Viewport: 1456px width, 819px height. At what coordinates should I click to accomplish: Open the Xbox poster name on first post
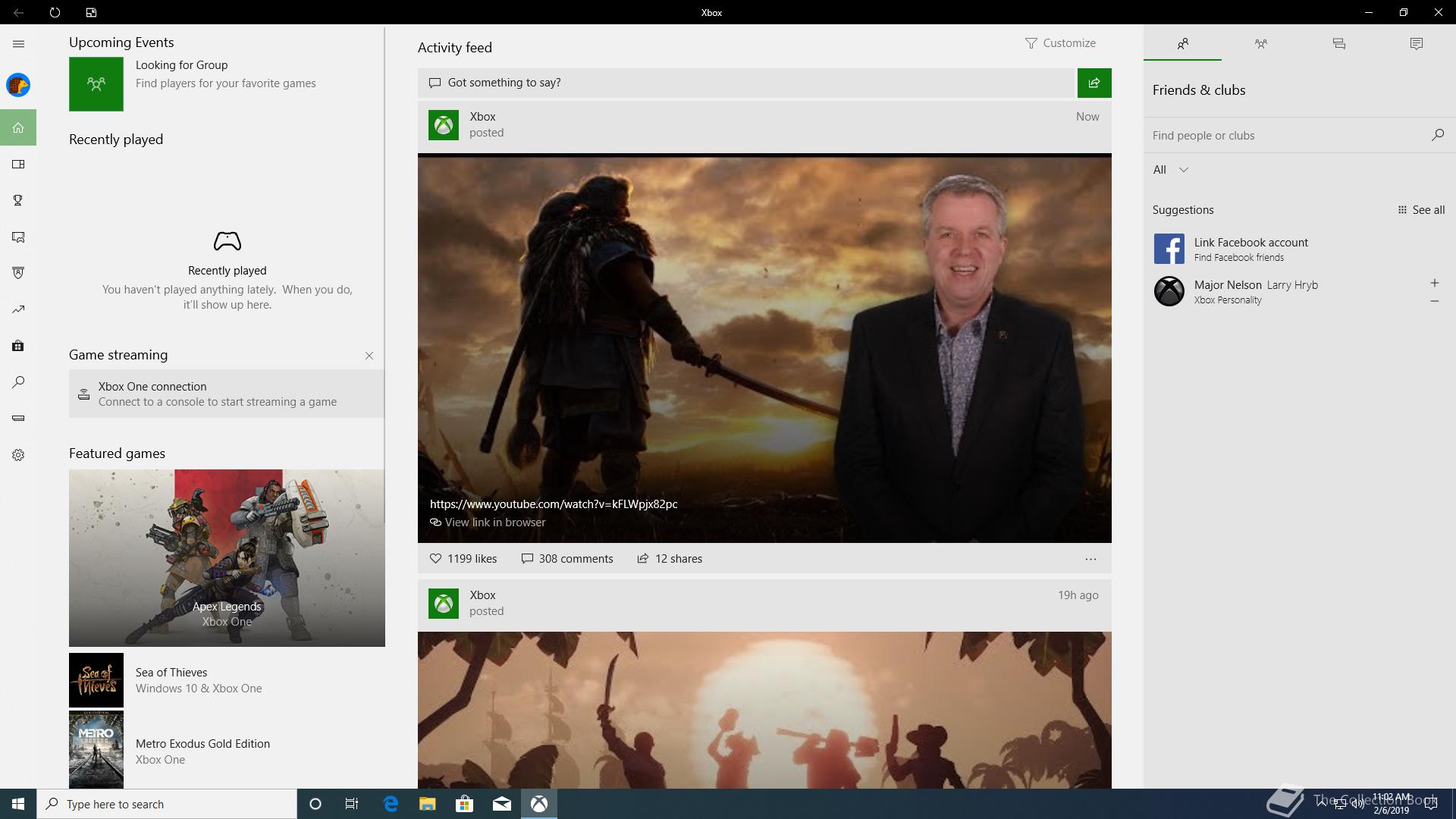482,117
